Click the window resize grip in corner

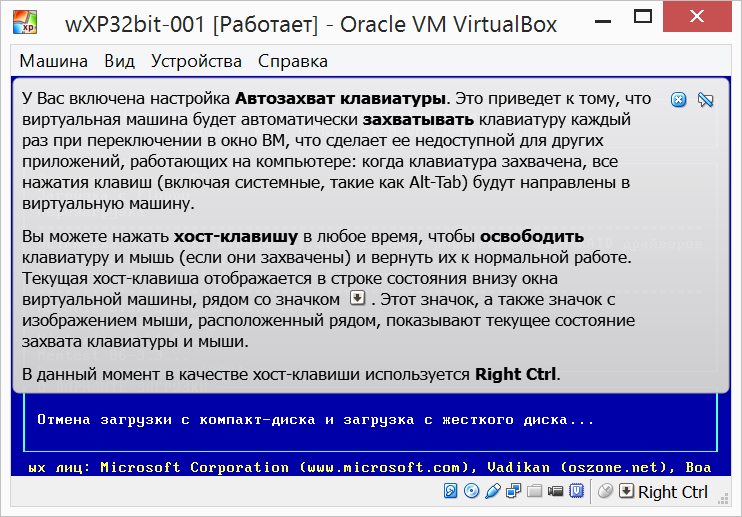click(x=723, y=499)
